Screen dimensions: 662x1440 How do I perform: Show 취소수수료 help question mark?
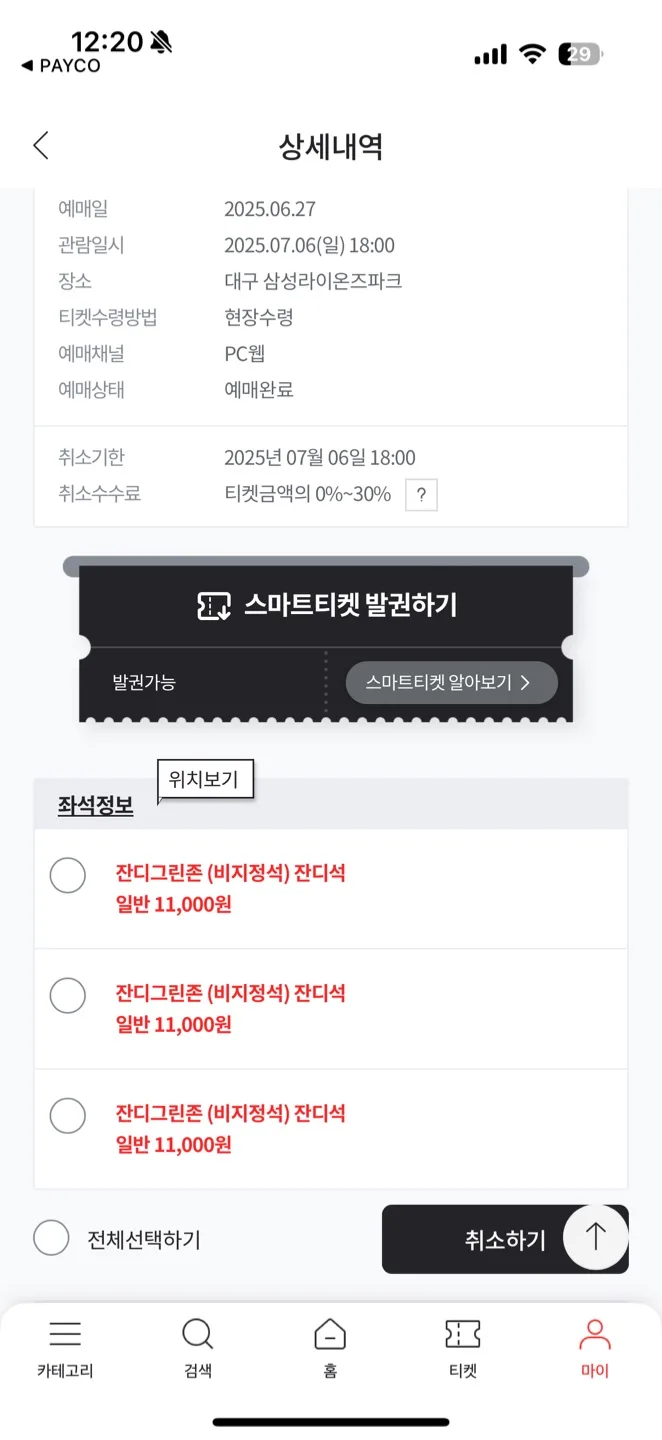(x=421, y=495)
